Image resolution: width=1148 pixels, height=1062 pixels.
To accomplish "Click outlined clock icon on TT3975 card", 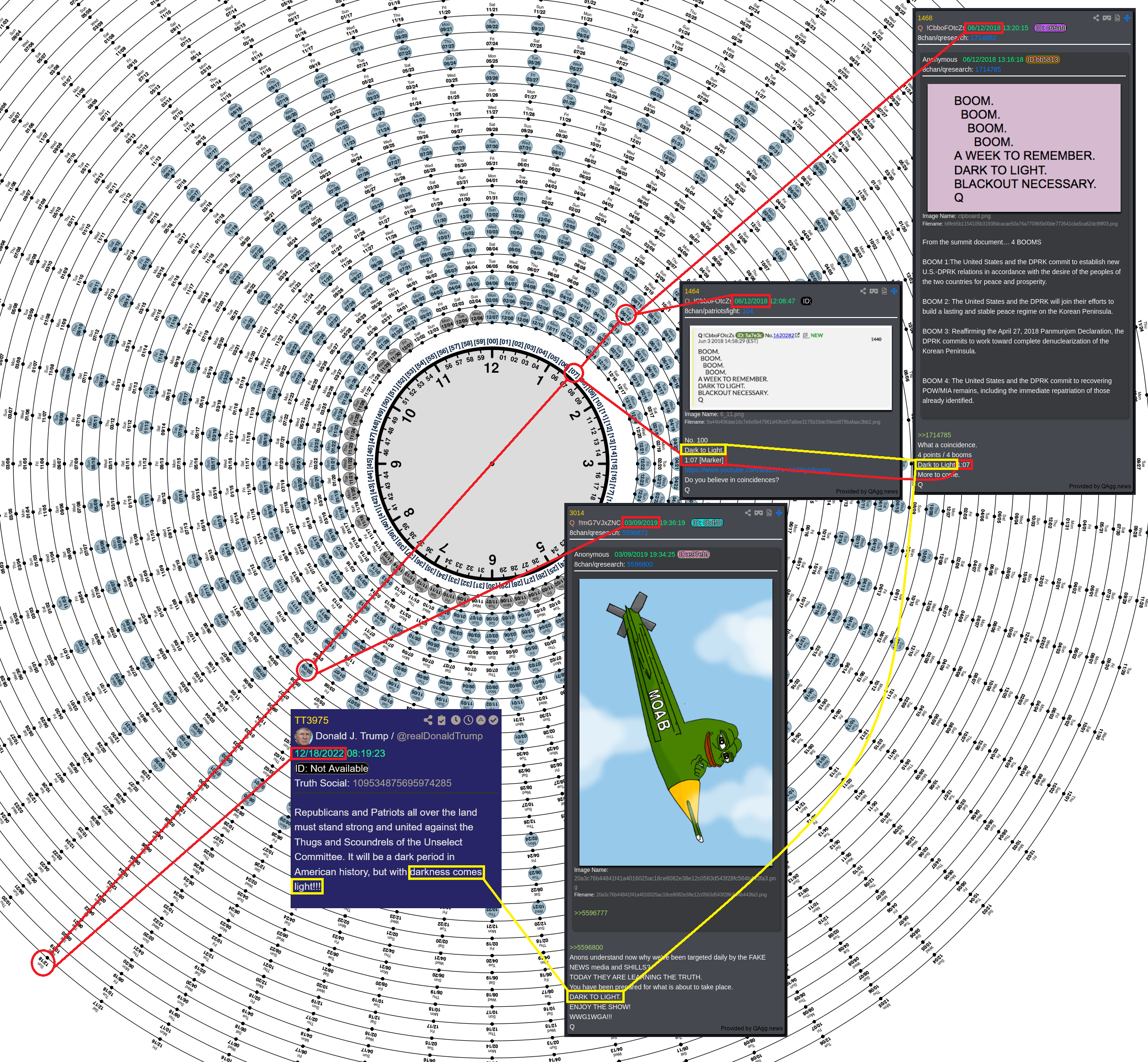I will point(468,720).
